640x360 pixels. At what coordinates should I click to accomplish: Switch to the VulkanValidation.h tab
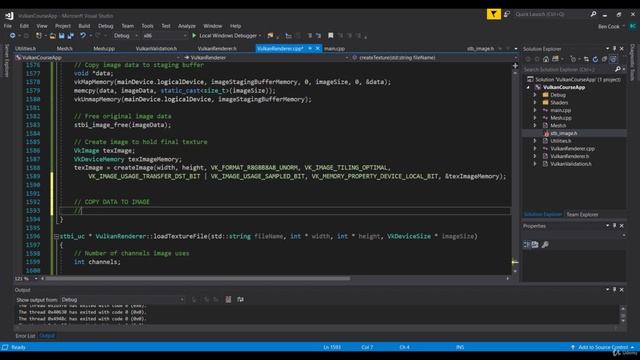156,49
